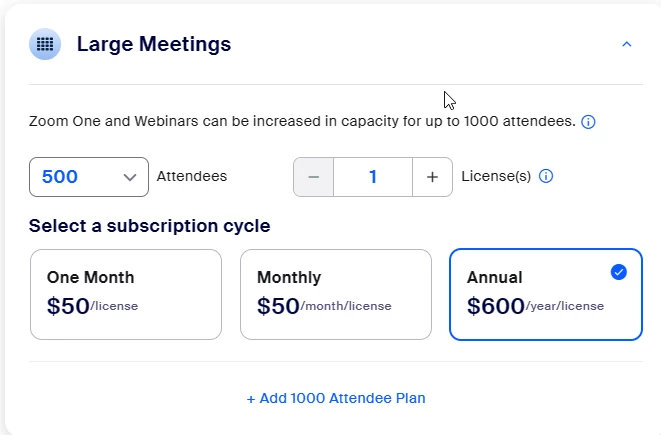661x435 pixels.
Task: Click the blue checkmark on the Annual card
Action: 618,272
